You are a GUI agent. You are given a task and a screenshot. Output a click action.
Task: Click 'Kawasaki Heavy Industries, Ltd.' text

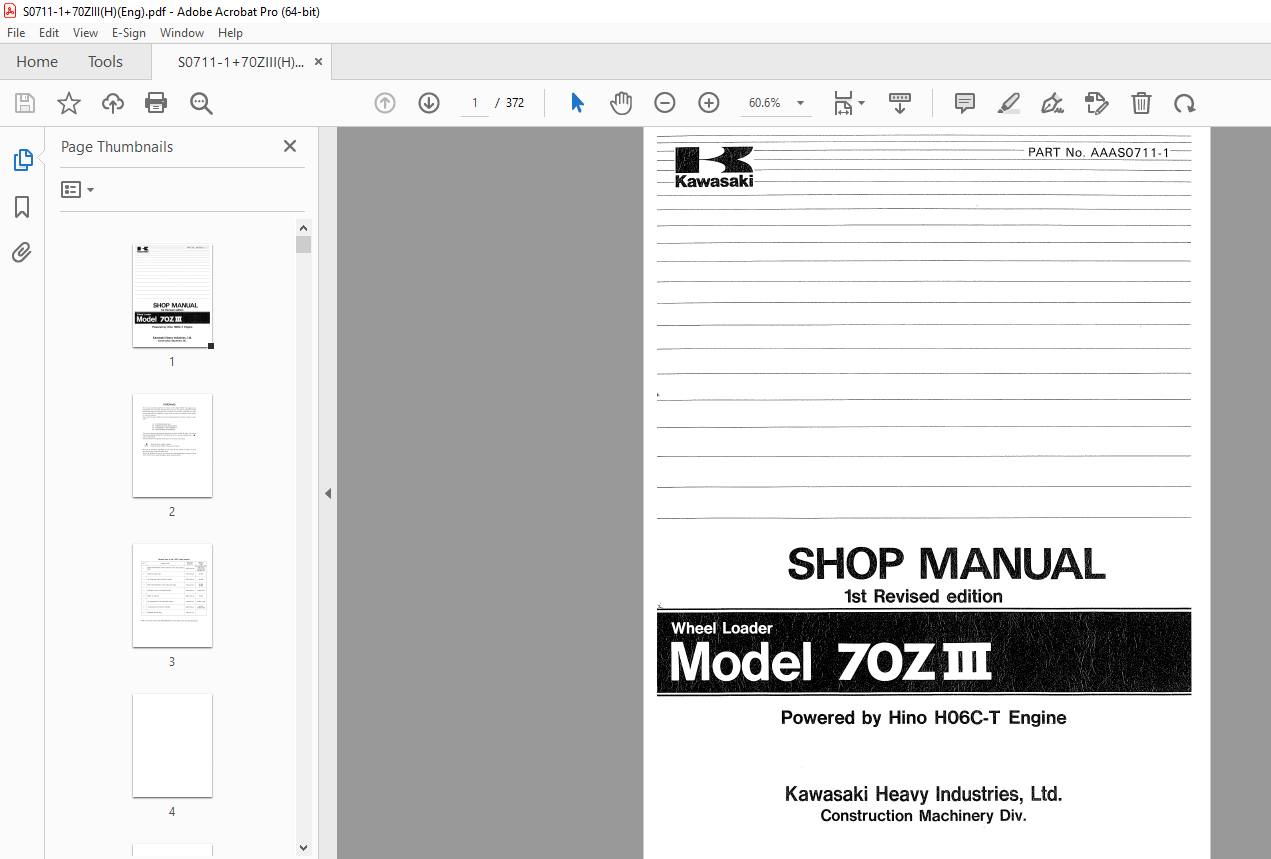click(923, 794)
